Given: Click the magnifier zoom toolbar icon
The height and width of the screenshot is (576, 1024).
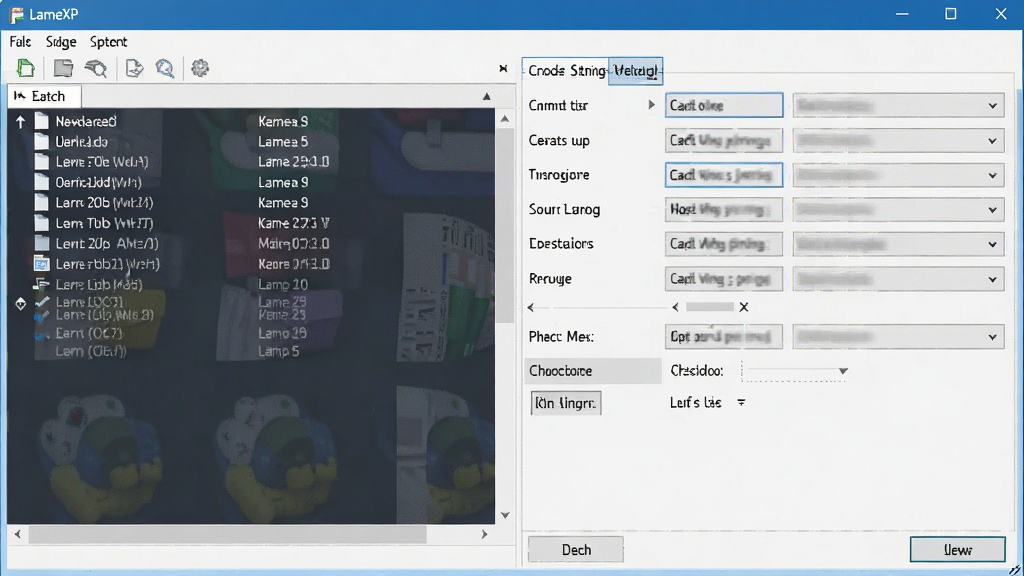Looking at the screenshot, I should pyautogui.click(x=165, y=68).
